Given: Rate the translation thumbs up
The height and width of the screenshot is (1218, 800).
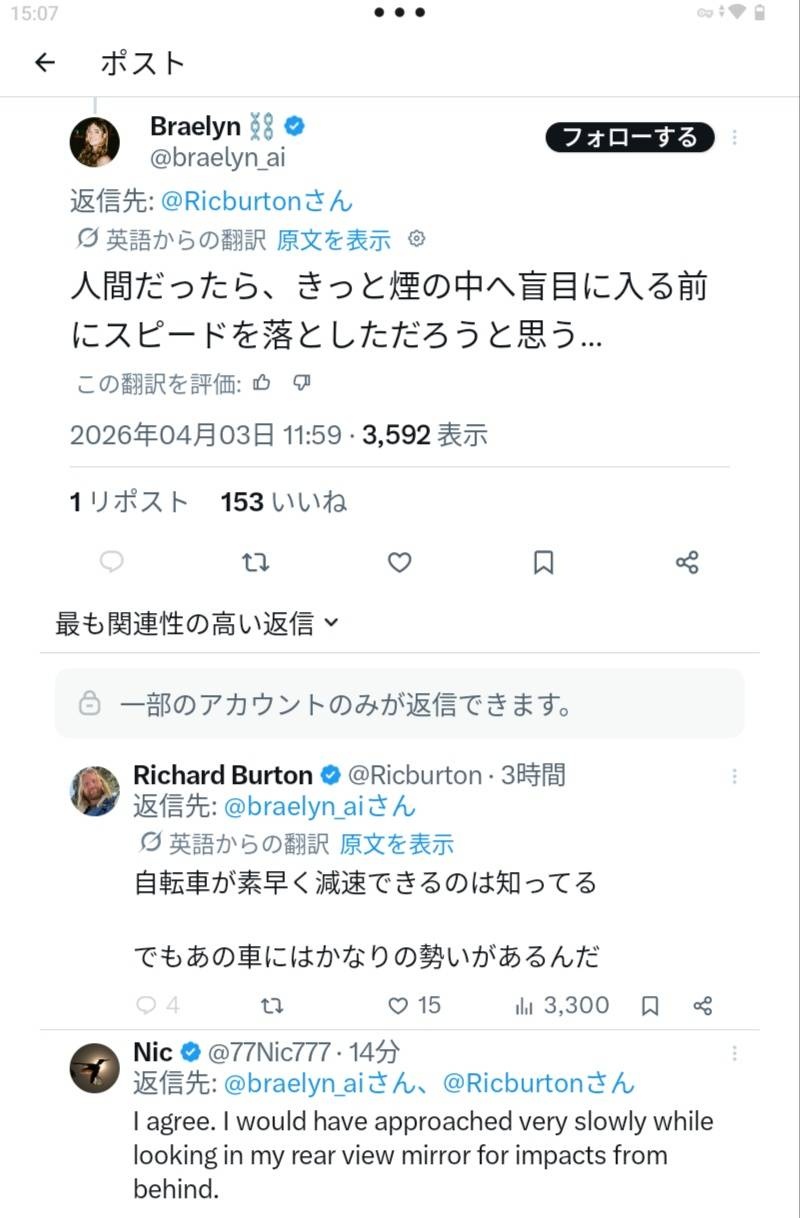Looking at the screenshot, I should (262, 382).
